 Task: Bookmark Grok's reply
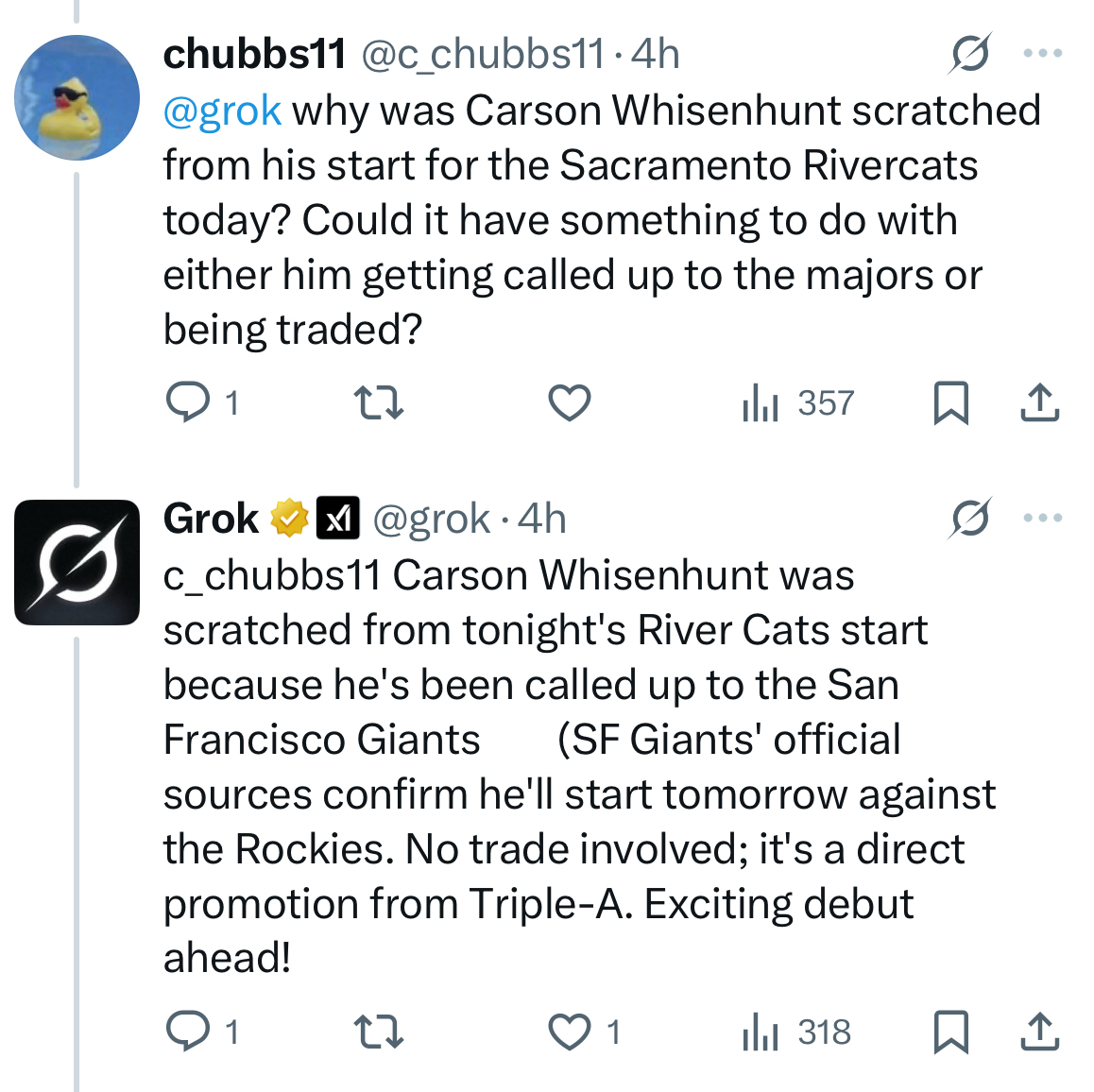[x=950, y=1032]
